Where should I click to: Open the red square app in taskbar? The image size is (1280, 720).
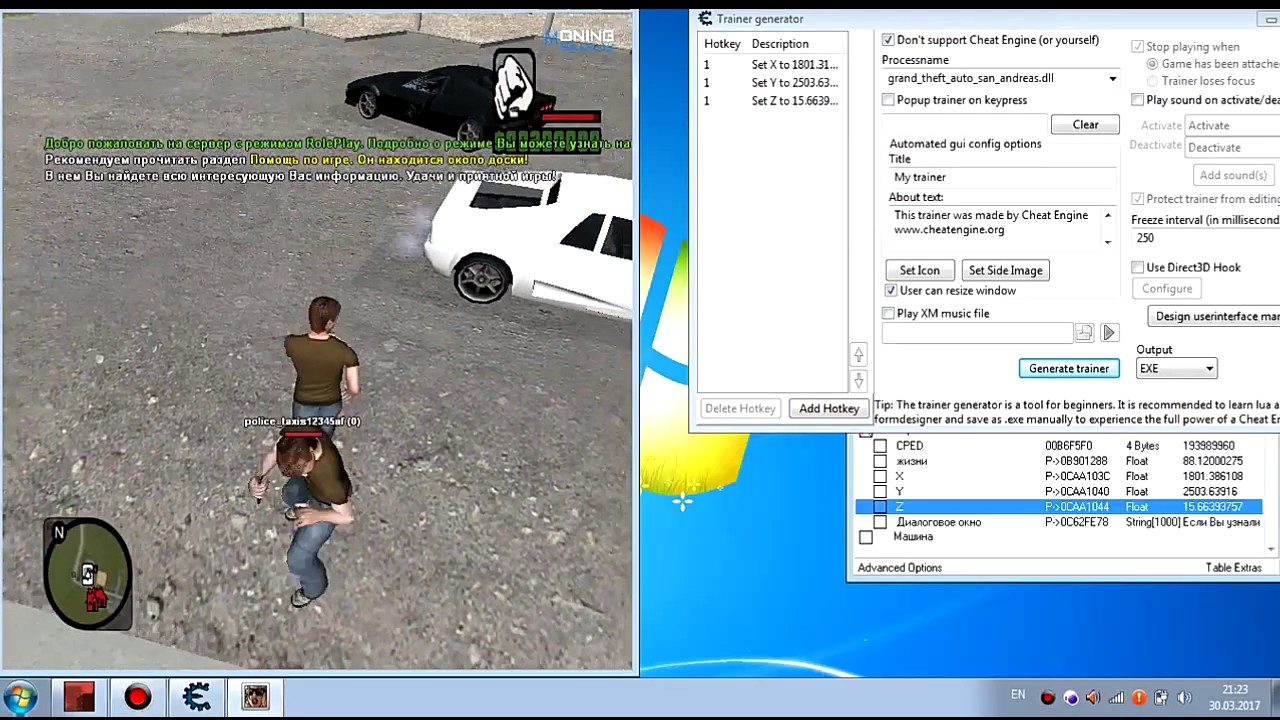pyautogui.click(x=79, y=697)
